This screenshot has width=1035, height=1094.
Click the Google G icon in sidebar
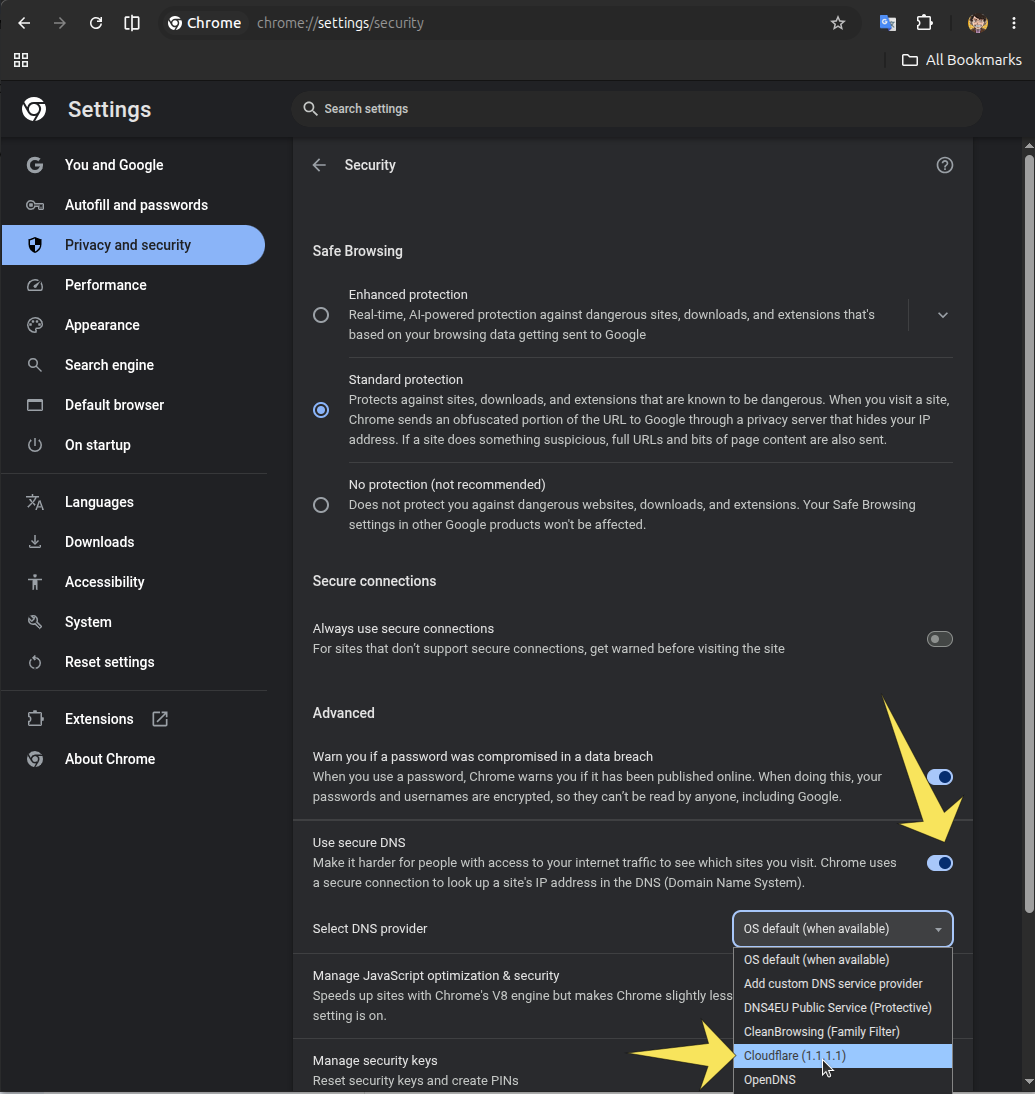(35, 165)
